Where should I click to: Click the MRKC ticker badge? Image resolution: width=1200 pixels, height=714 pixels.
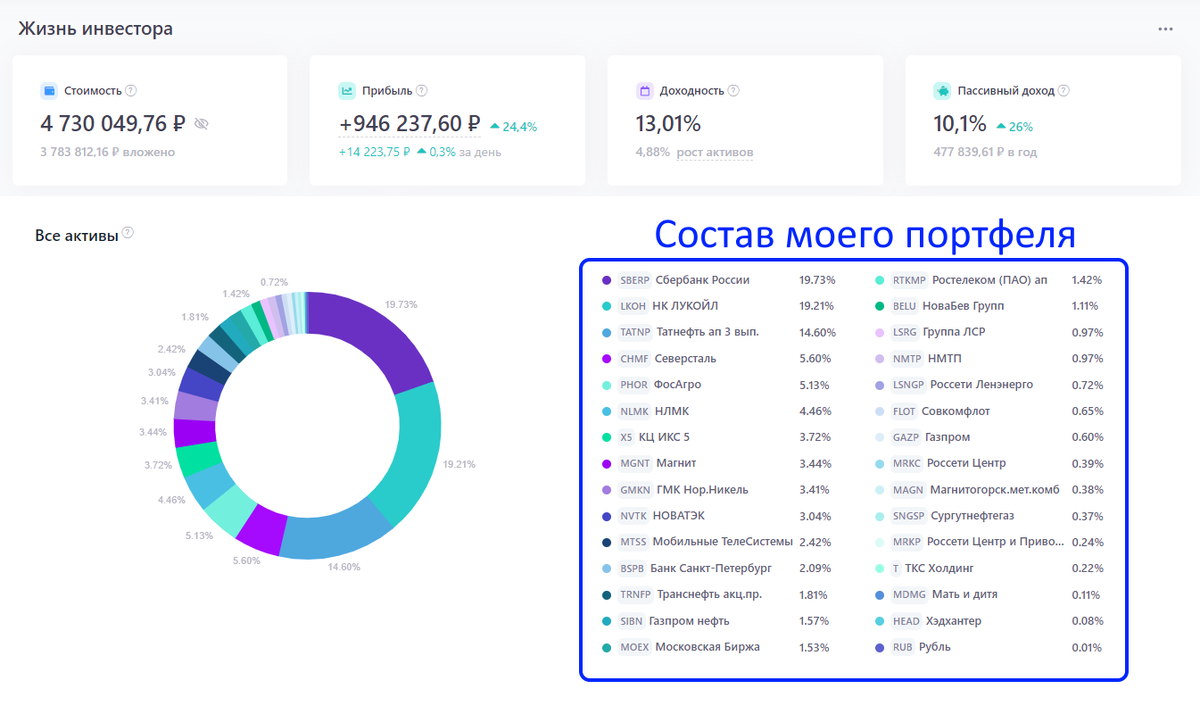907,463
